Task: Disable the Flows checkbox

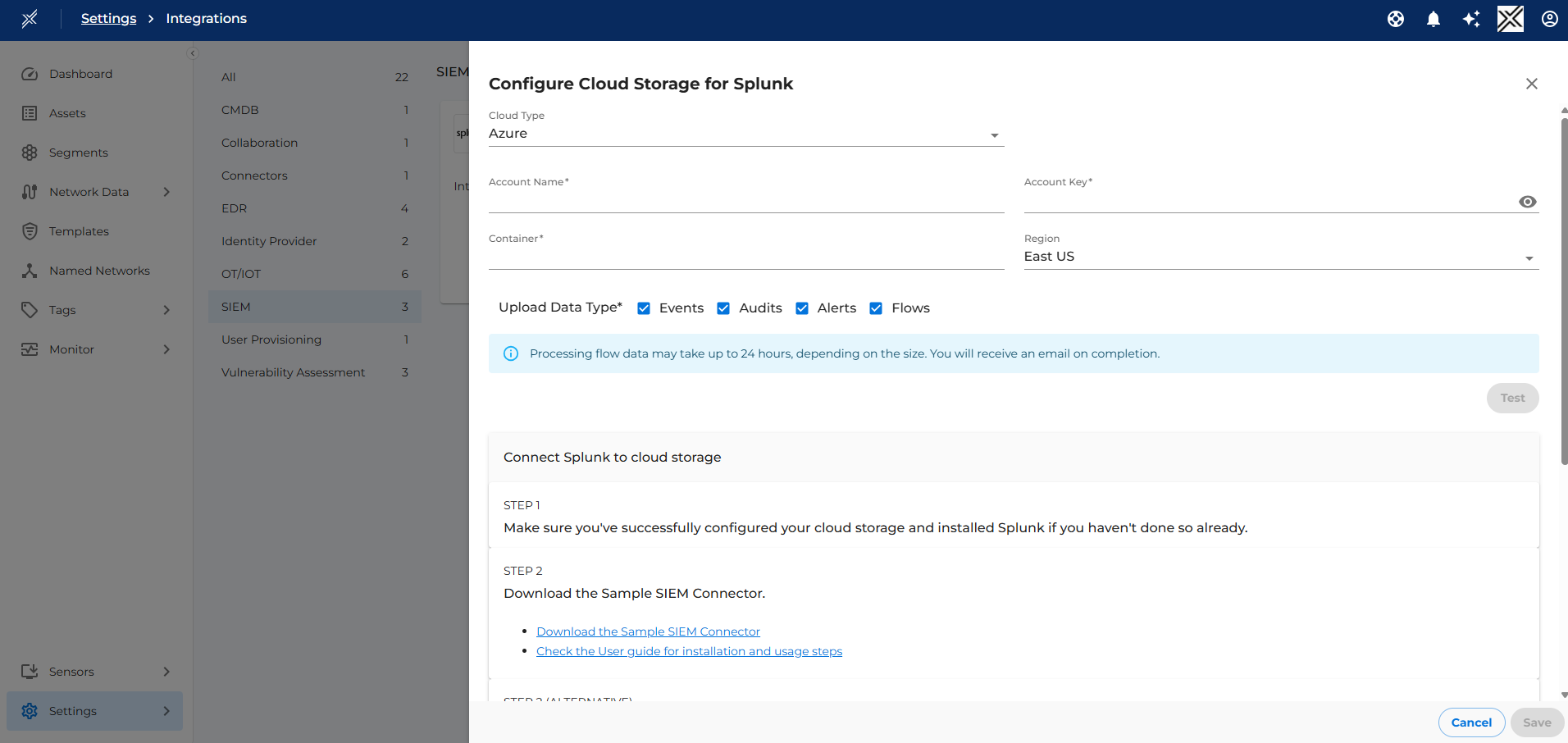Action: [x=876, y=308]
